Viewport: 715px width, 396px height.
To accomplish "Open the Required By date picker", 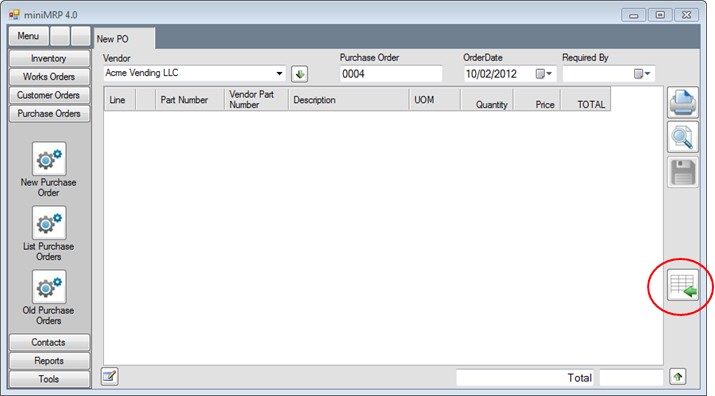I will [642, 74].
